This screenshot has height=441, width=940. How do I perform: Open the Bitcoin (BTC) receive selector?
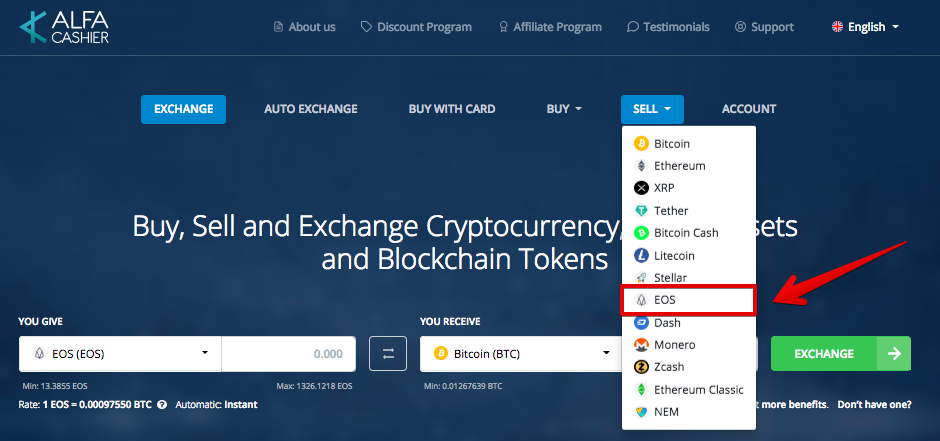[x=520, y=354]
